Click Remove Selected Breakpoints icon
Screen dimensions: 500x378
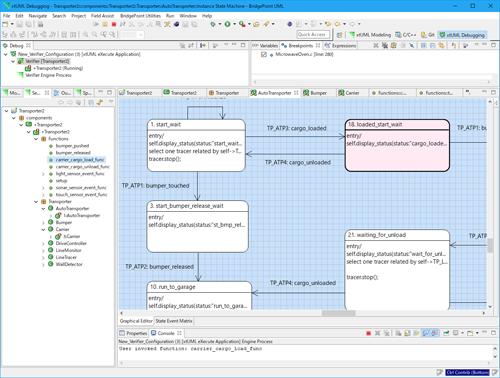tap(376, 45)
